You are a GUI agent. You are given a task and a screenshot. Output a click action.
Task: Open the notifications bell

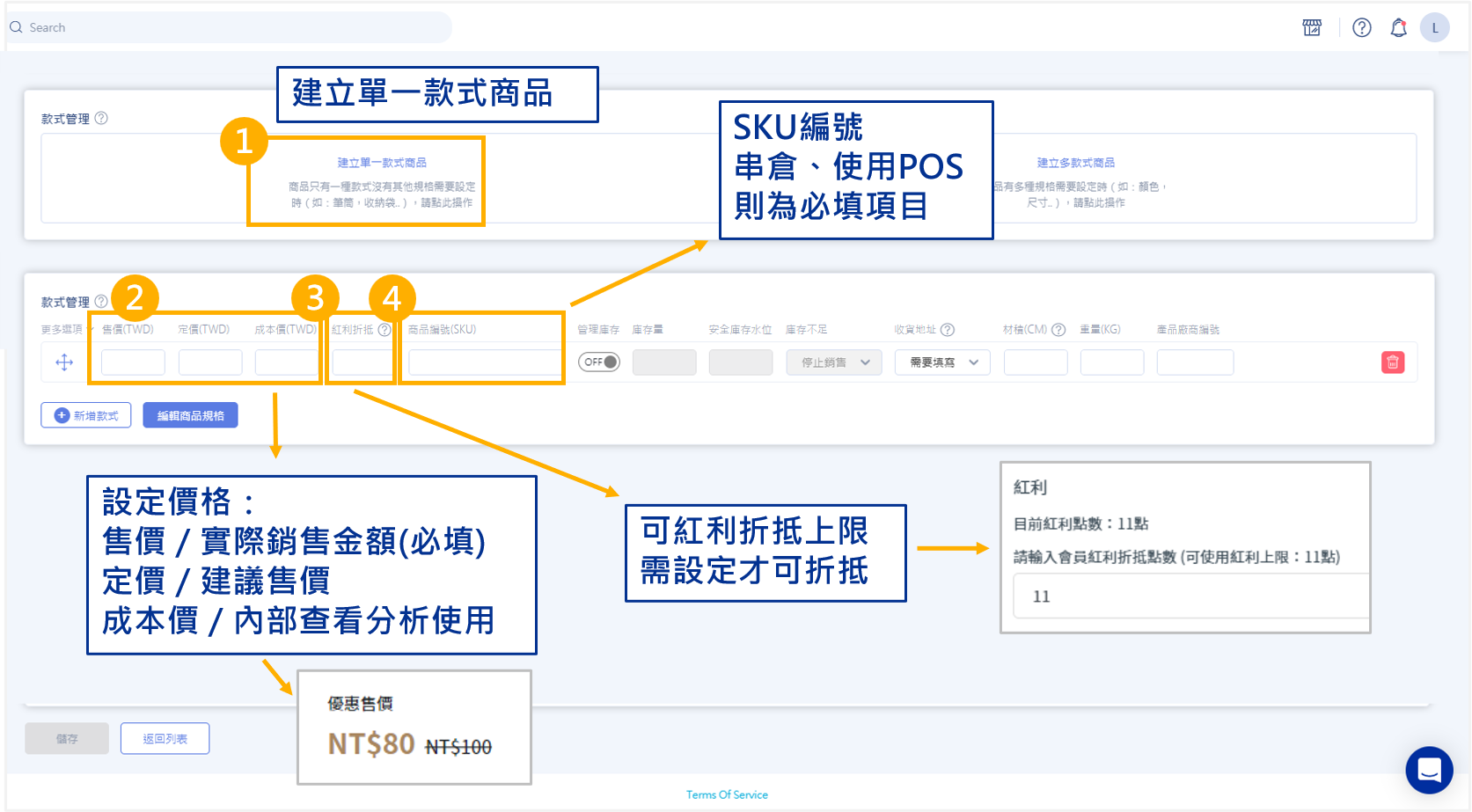coord(1398,28)
